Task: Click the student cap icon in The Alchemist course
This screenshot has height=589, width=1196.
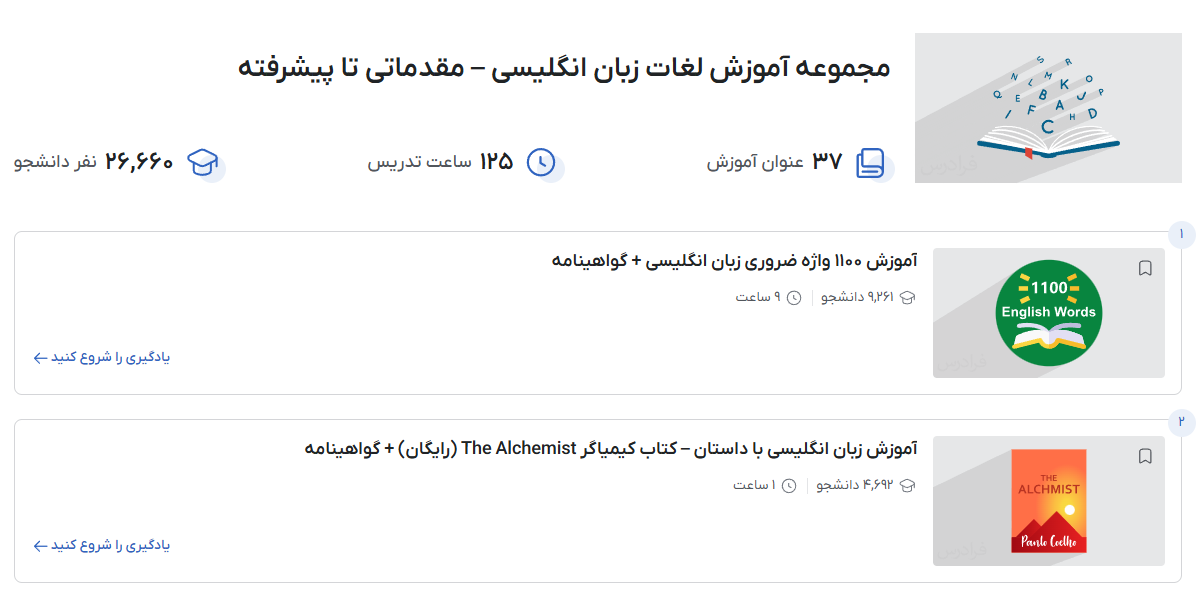Action: coord(908,486)
